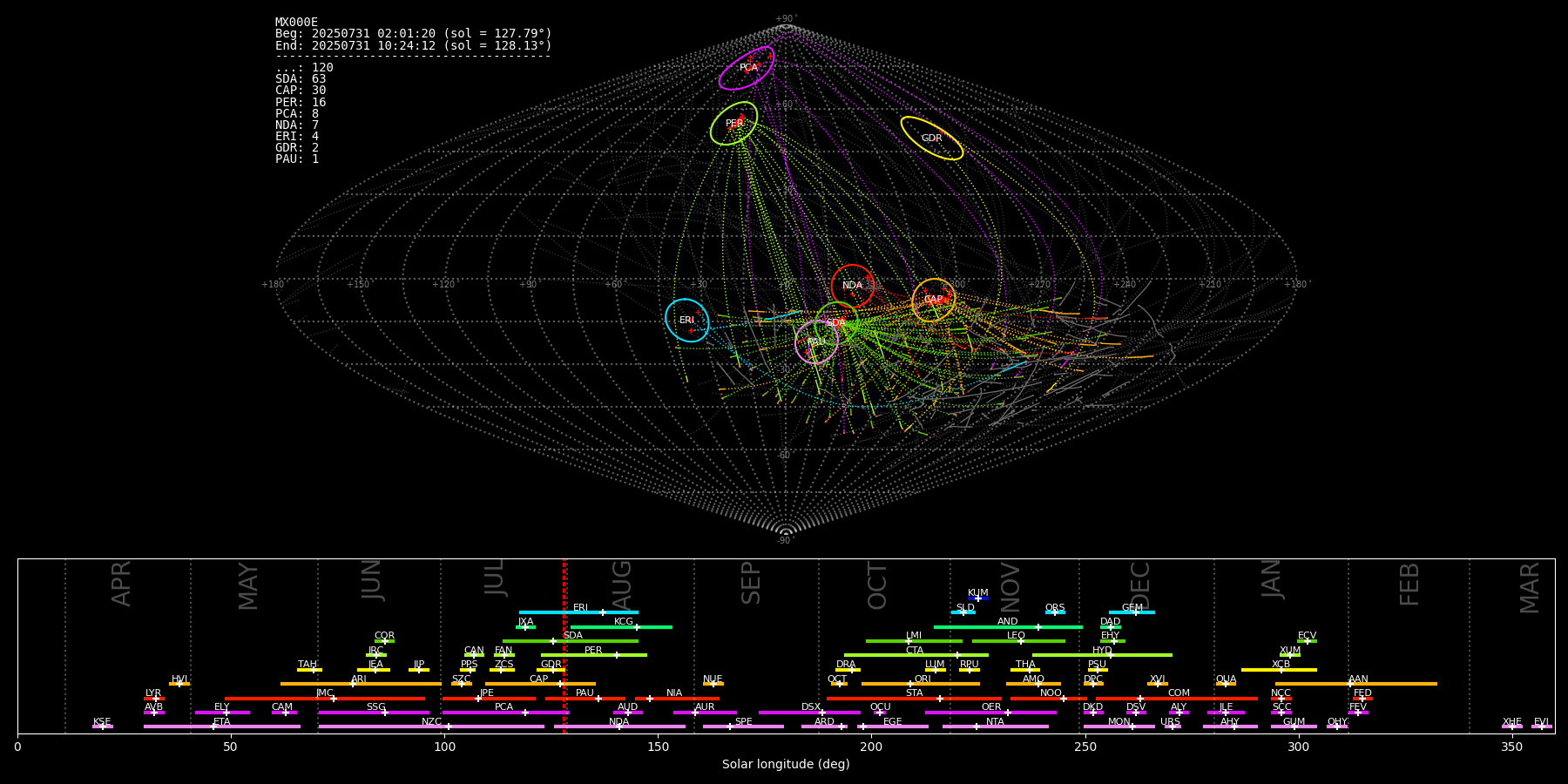Click the HYD shower bar in timeline
The height and width of the screenshot is (784, 1568).
[x=1102, y=655]
